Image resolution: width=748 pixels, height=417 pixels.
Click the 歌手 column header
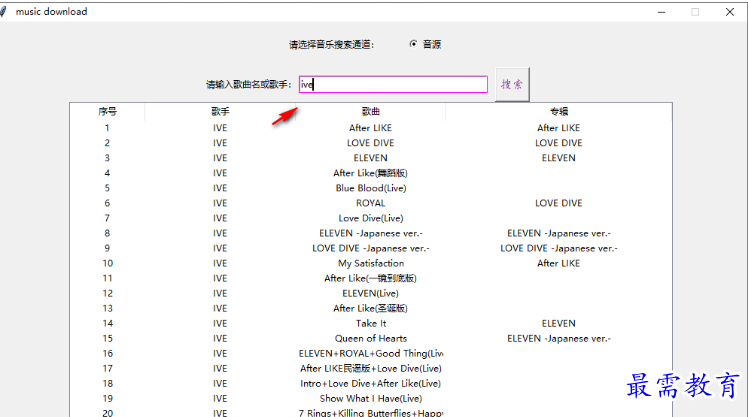coord(220,112)
